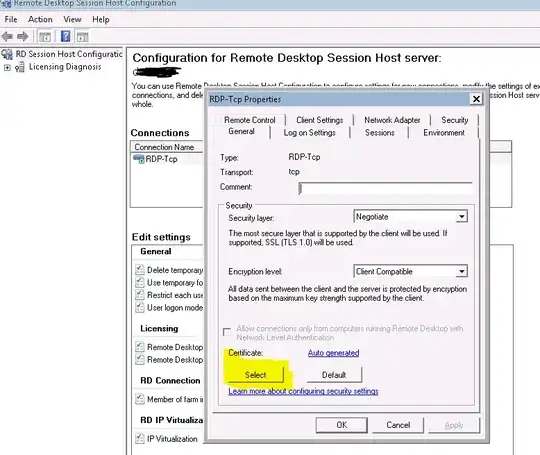Switch to the Network Adapter tab
The image size is (540, 455).
point(392,120)
